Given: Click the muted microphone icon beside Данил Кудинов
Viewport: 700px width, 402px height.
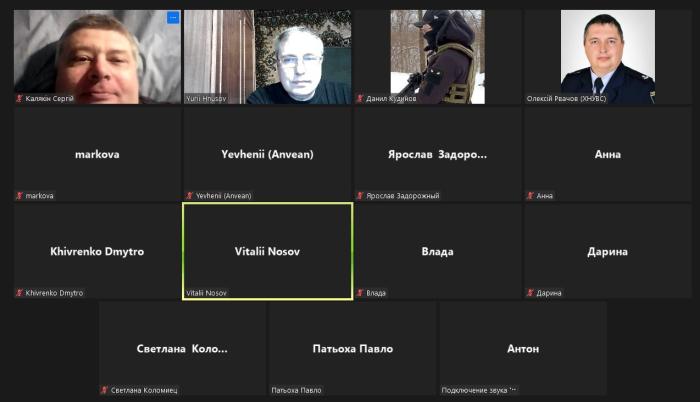Looking at the screenshot, I should pos(360,98).
